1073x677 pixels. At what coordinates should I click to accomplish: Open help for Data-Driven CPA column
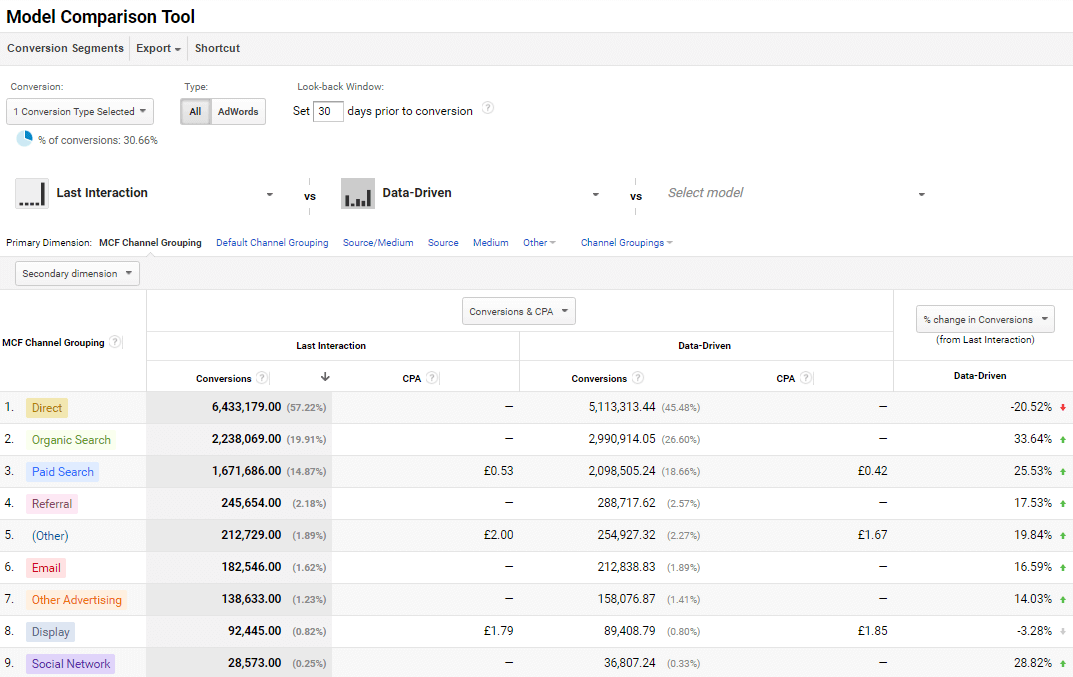pyautogui.click(x=805, y=378)
